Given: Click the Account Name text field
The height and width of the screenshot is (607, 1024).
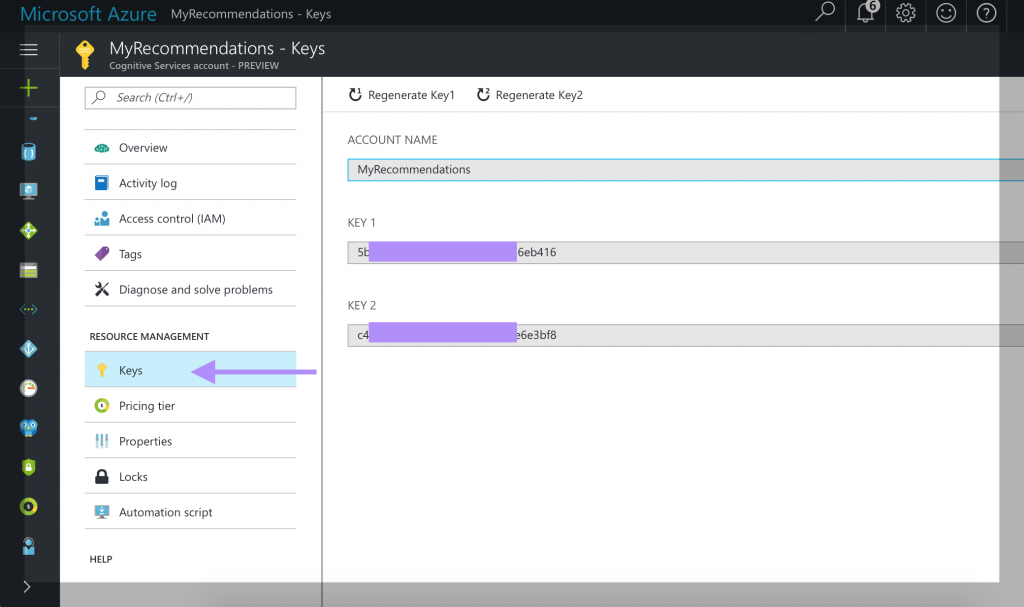Looking at the screenshot, I should pyautogui.click(x=680, y=170).
